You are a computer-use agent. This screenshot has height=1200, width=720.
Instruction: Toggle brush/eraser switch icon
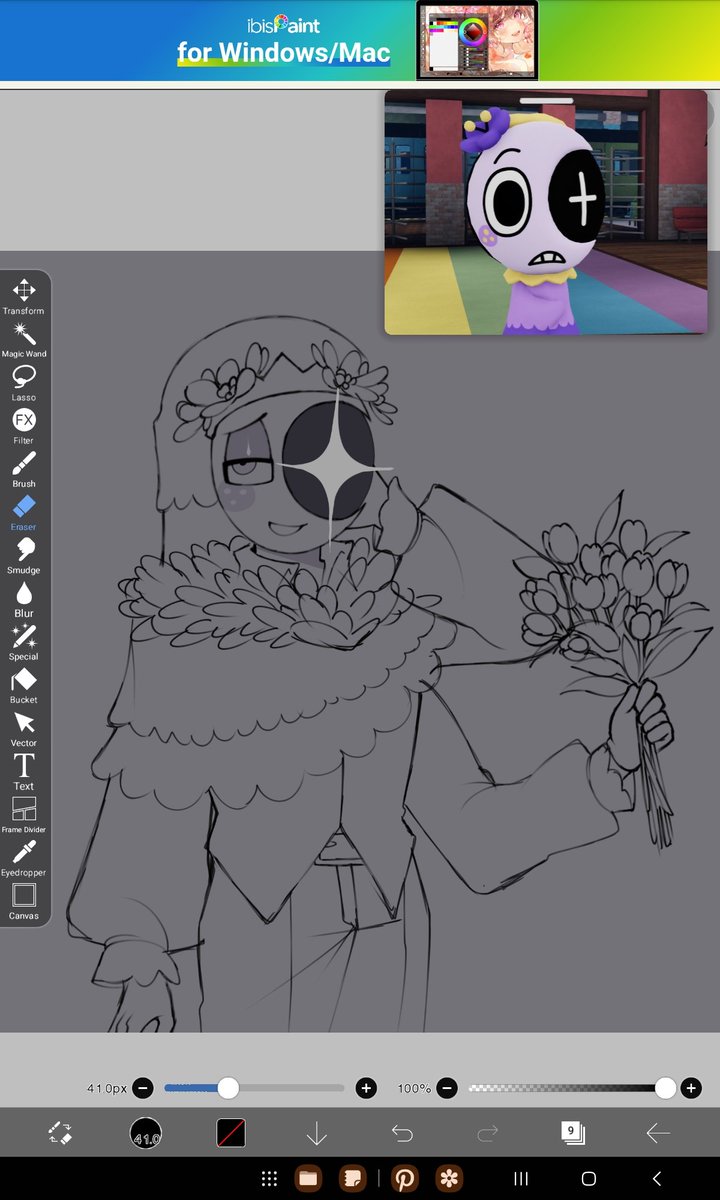[x=60, y=1133]
